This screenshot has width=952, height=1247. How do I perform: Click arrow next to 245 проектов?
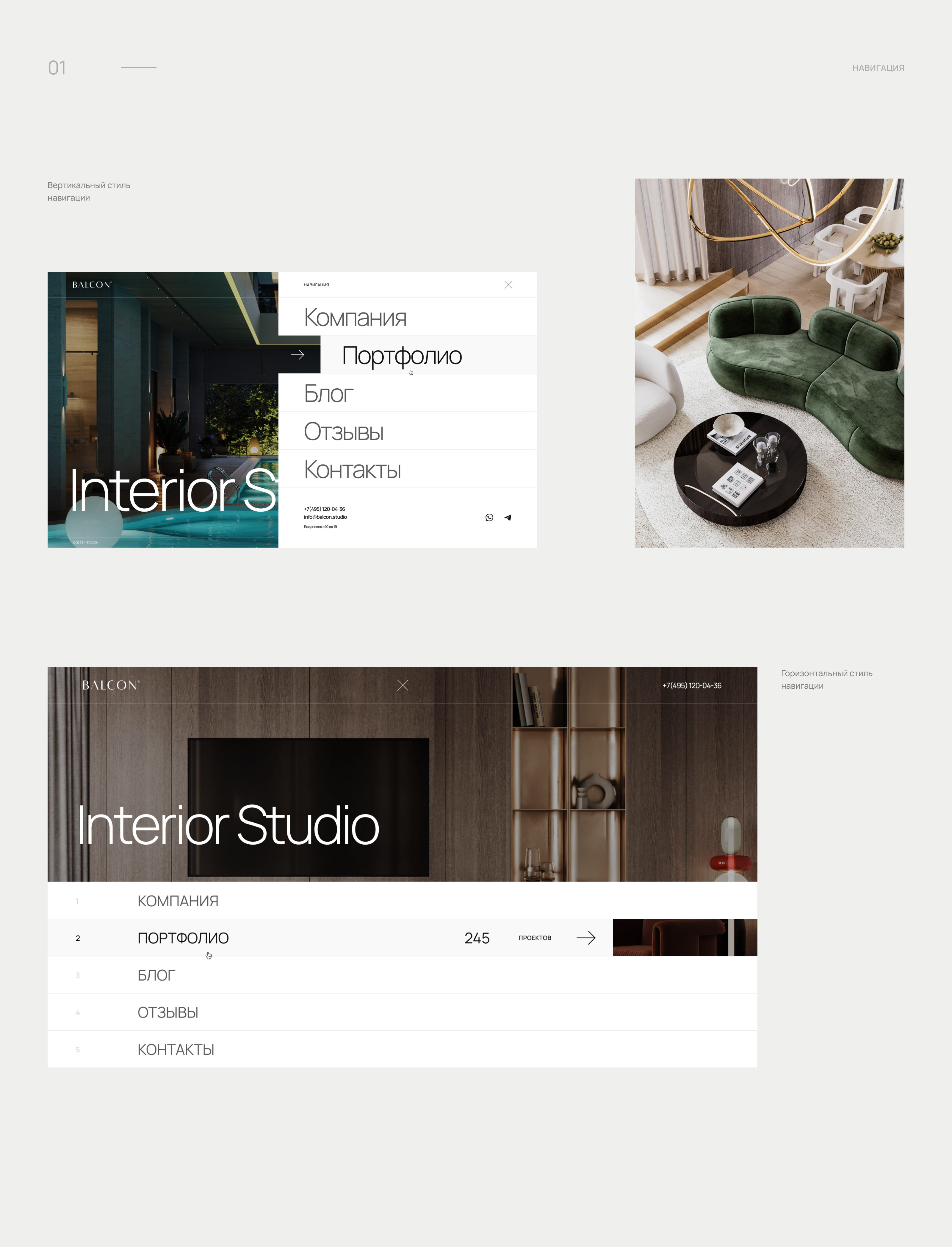pyautogui.click(x=586, y=937)
